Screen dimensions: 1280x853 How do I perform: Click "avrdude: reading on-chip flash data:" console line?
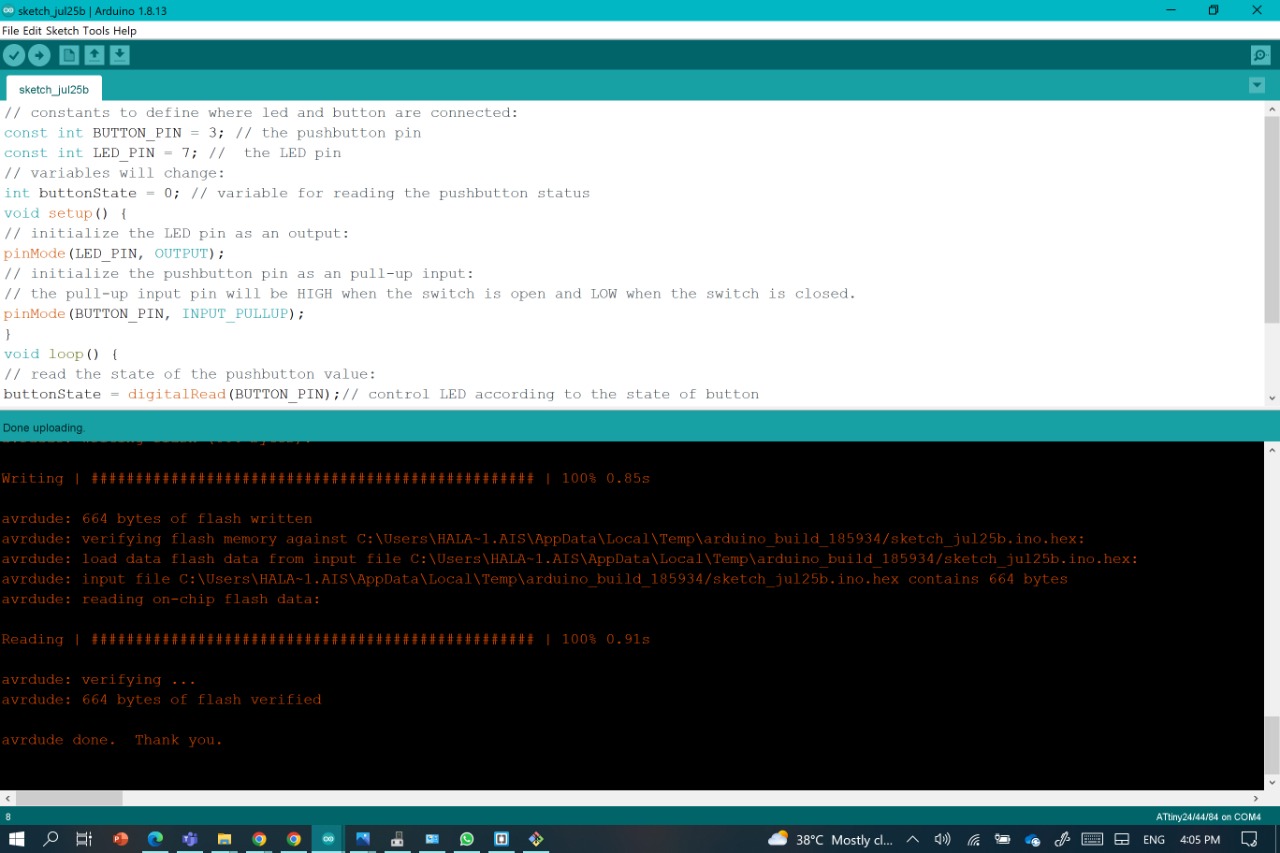(161, 599)
